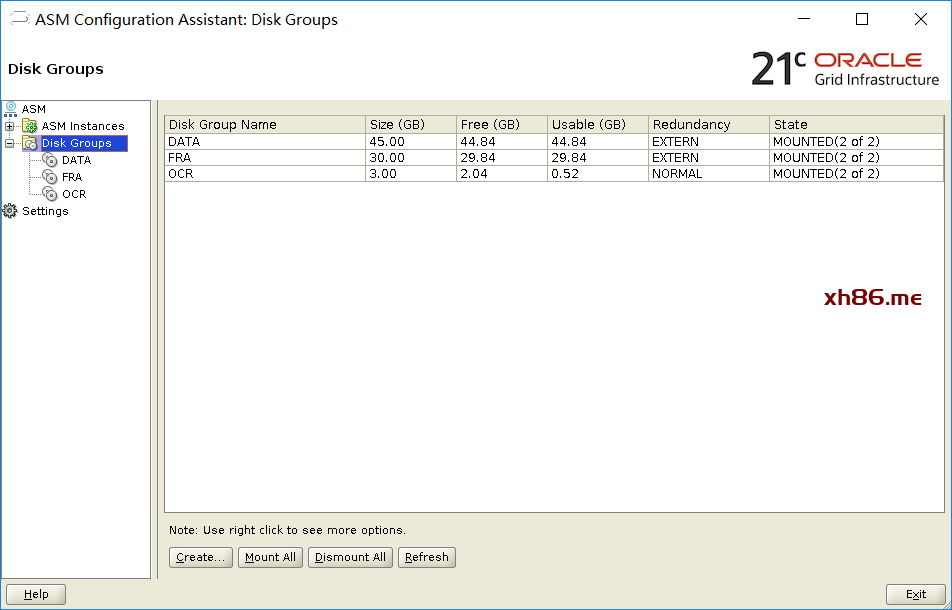Click the Disk Groups folder icon
952x610 pixels.
coord(30,143)
